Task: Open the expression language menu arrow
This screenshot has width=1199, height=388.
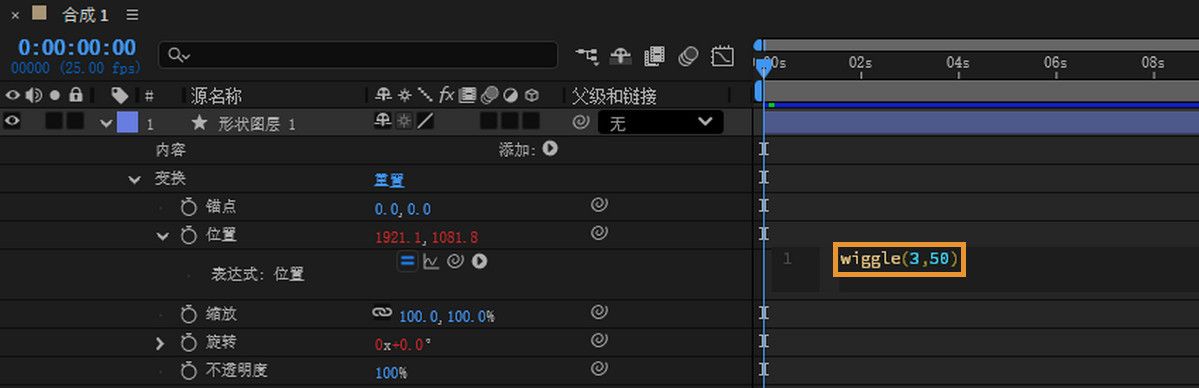Action: (x=479, y=262)
